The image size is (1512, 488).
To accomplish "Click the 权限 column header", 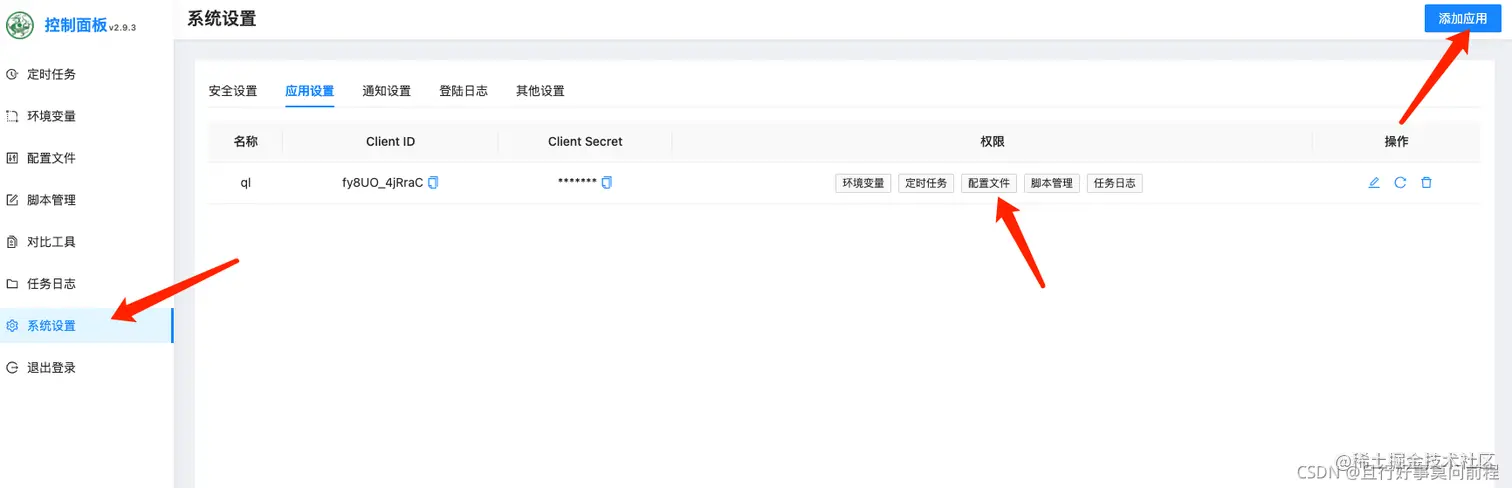I will point(992,142).
